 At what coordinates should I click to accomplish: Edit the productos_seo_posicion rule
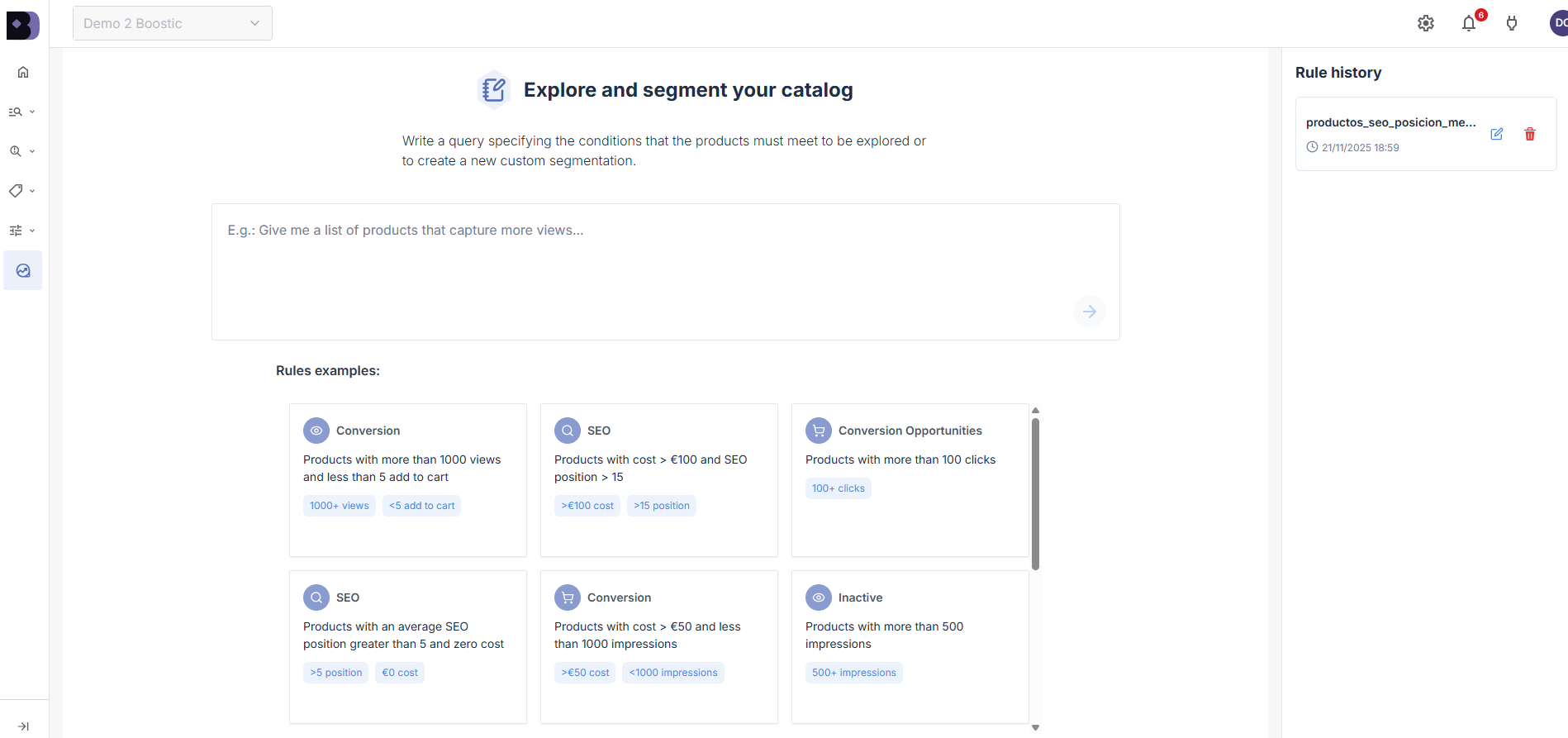tap(1496, 134)
